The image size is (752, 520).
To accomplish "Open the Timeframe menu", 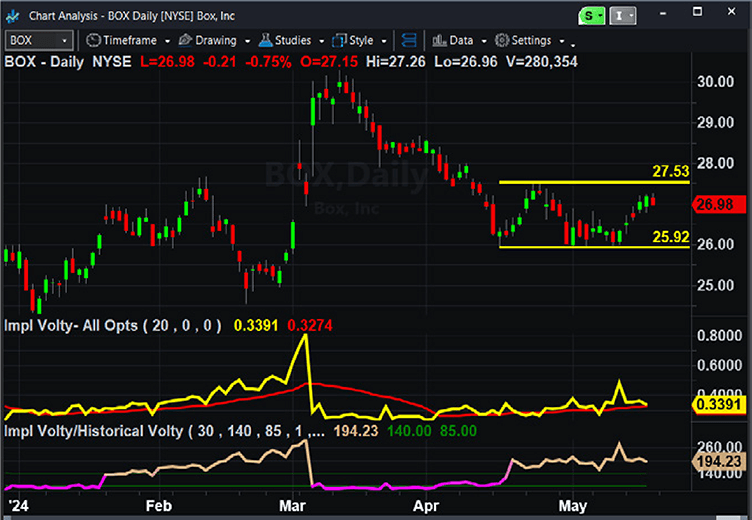I will tap(130, 41).
